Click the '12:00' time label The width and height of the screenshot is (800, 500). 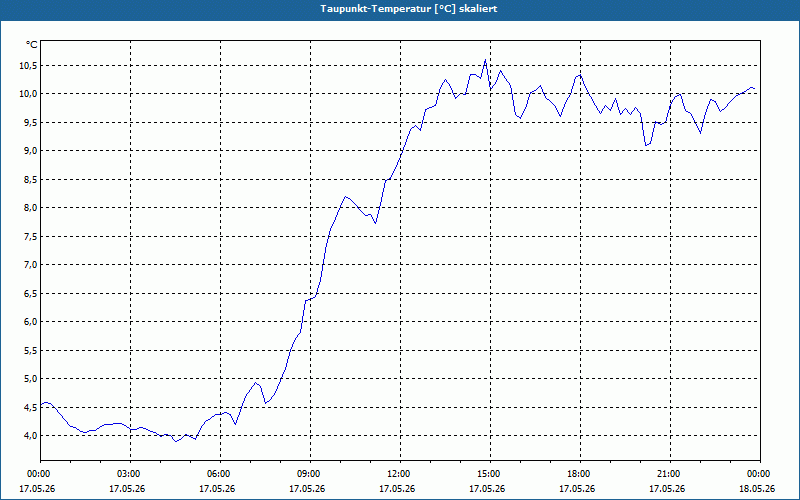point(400,474)
